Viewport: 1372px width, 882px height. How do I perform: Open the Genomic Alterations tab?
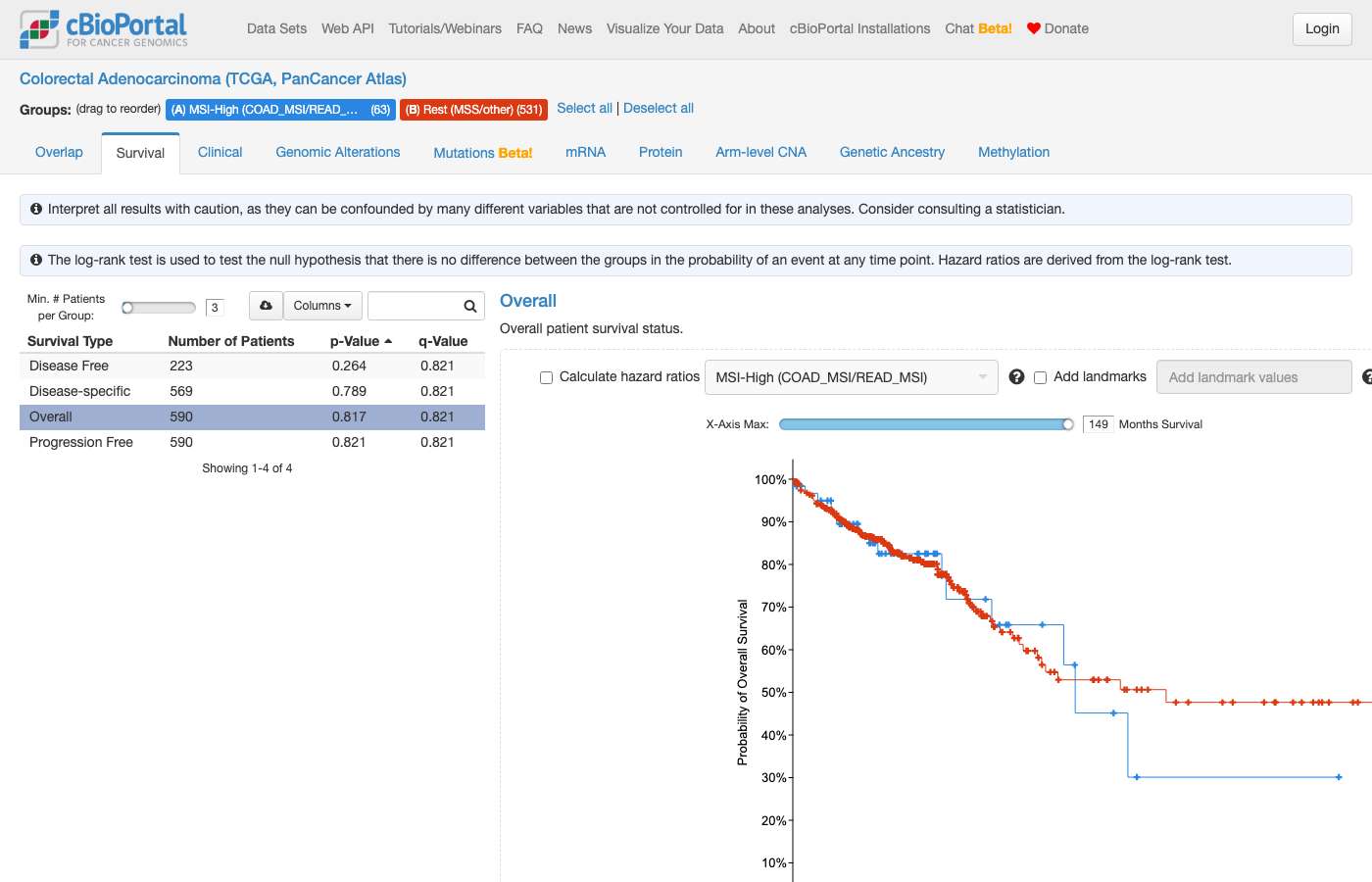pos(338,152)
